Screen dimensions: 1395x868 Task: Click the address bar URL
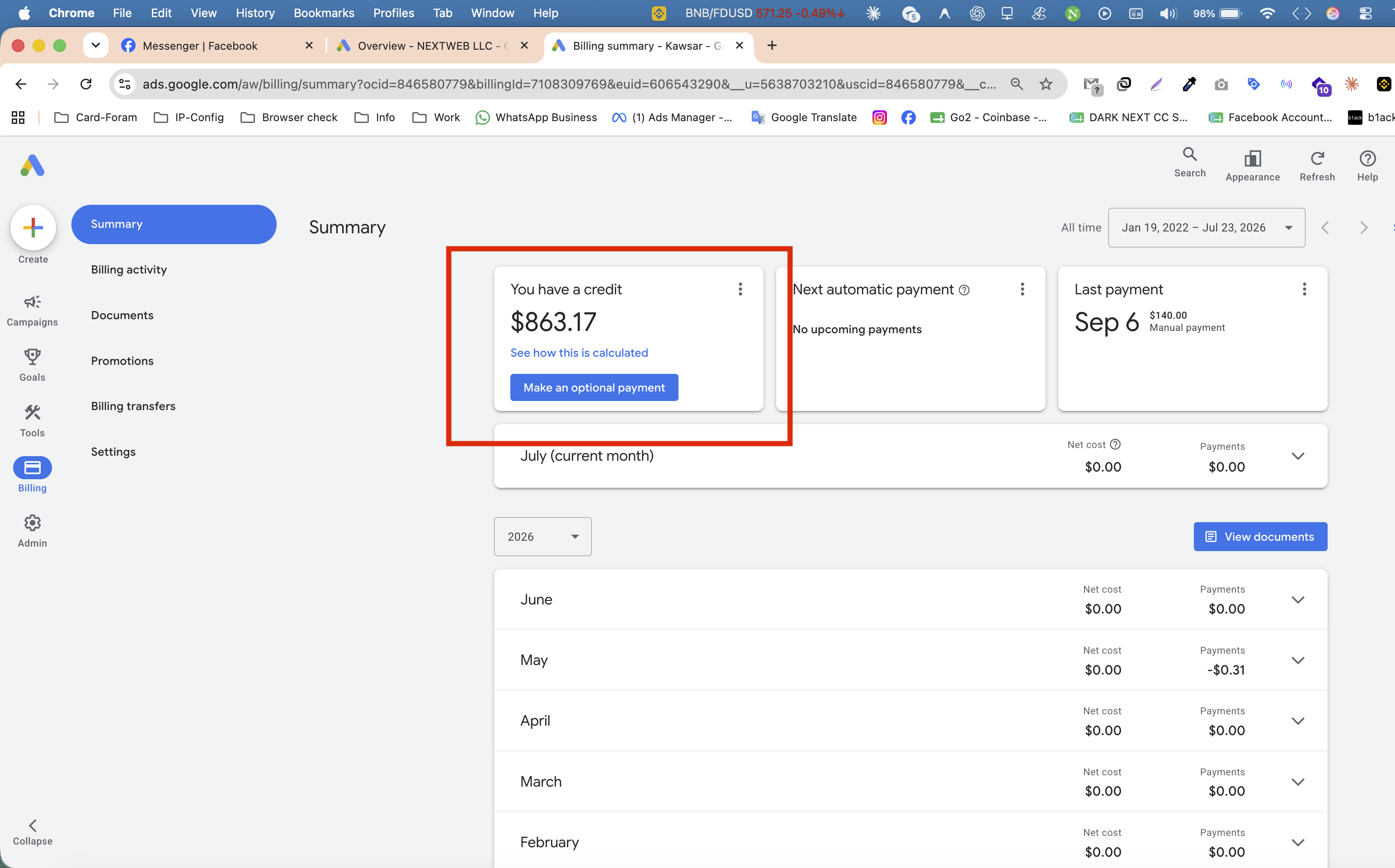(x=569, y=84)
